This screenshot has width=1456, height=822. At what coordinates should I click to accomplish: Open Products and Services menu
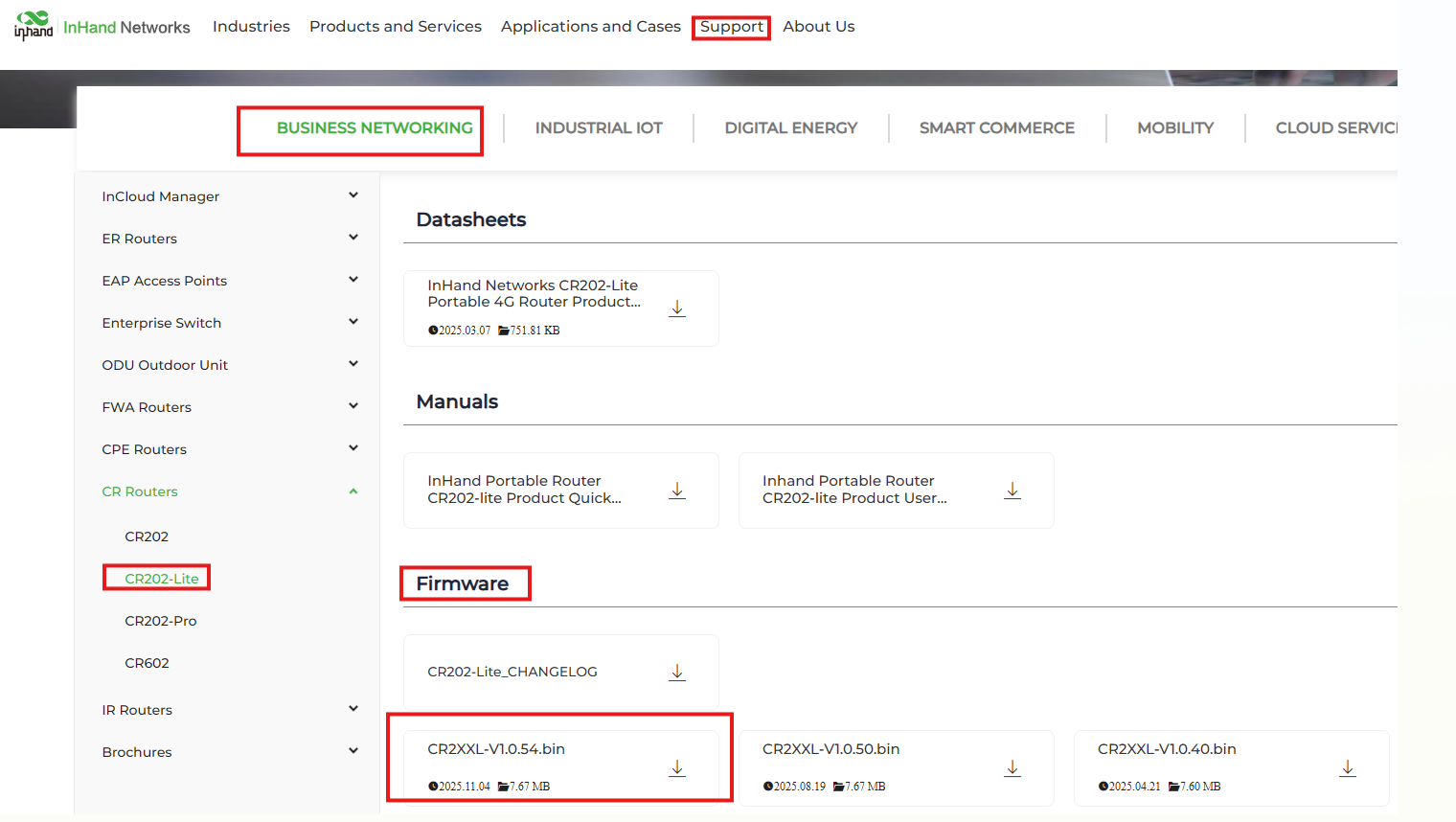tap(395, 27)
